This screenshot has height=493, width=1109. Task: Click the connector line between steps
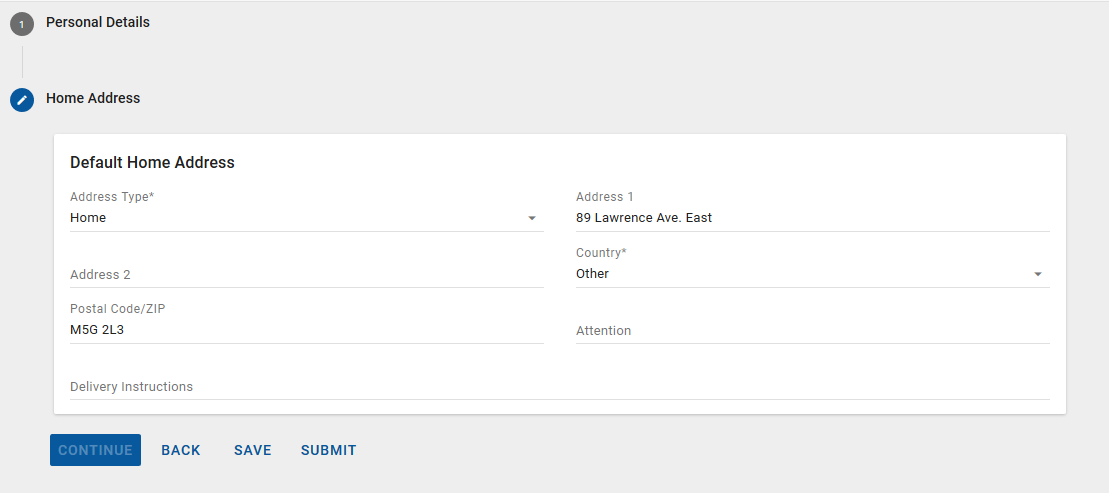click(x=22, y=61)
